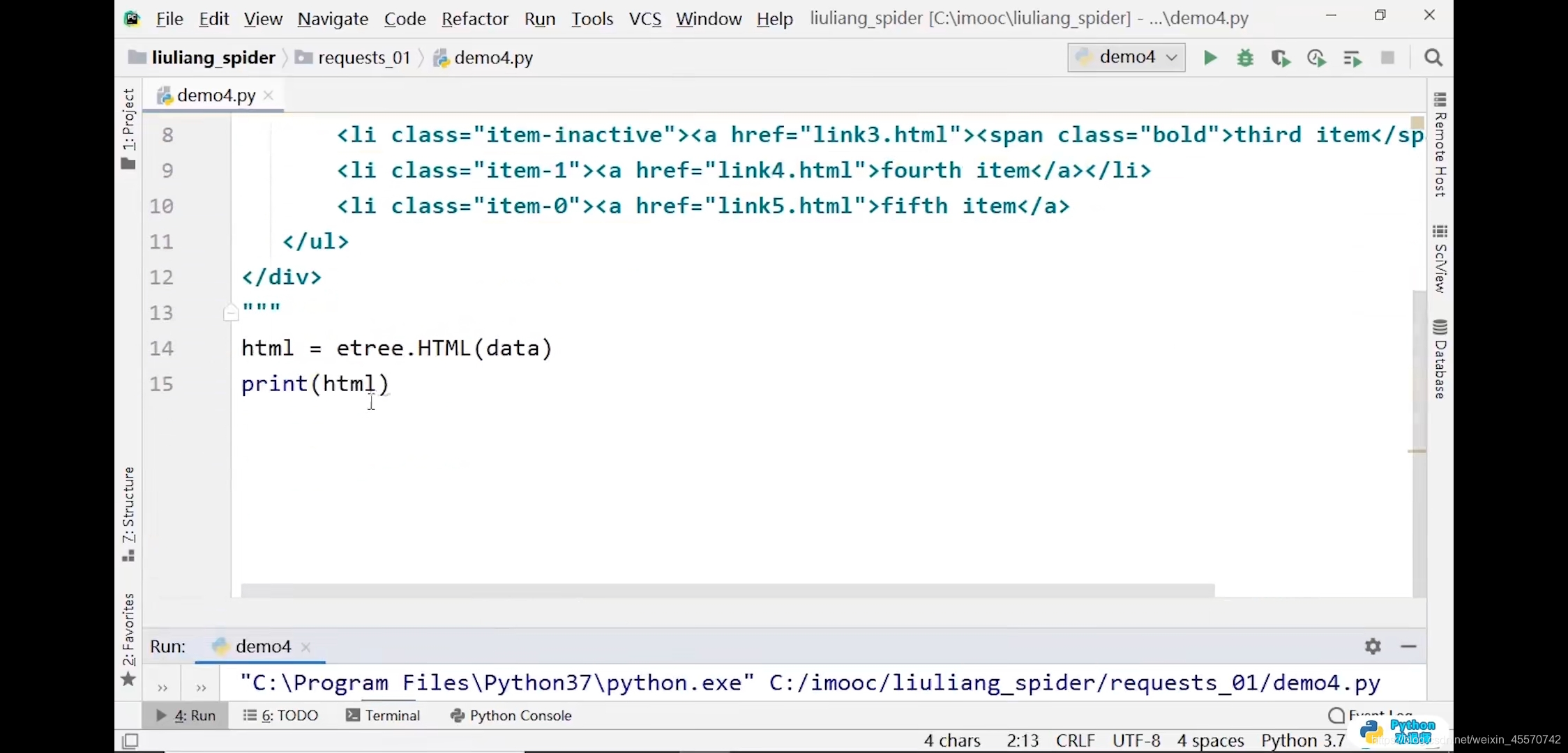Open Search Everywhere magnifier icon
Viewport: 1568px width, 753px height.
pos(1433,58)
